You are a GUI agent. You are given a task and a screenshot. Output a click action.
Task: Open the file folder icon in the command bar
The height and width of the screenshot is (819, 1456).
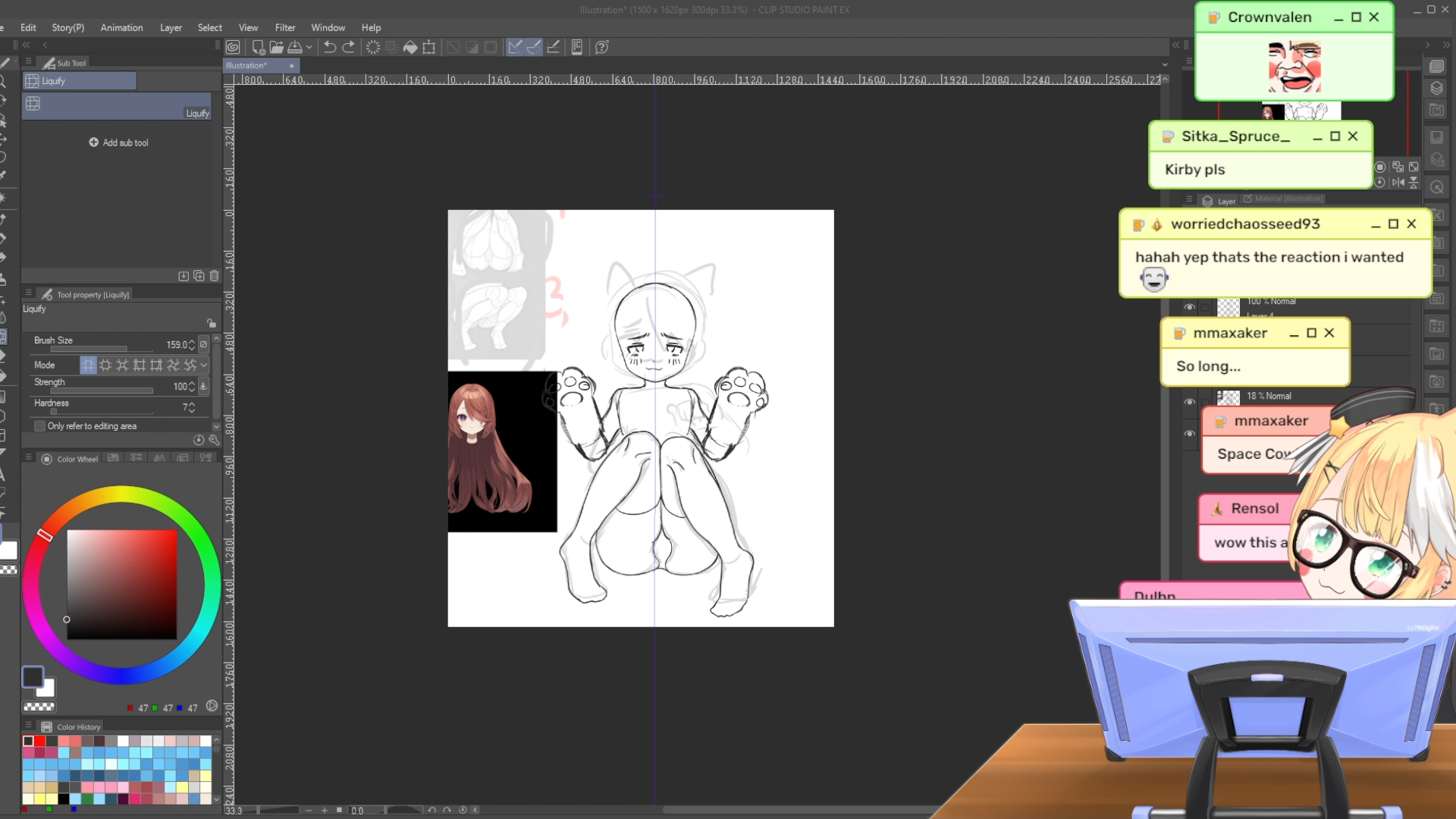tap(277, 47)
